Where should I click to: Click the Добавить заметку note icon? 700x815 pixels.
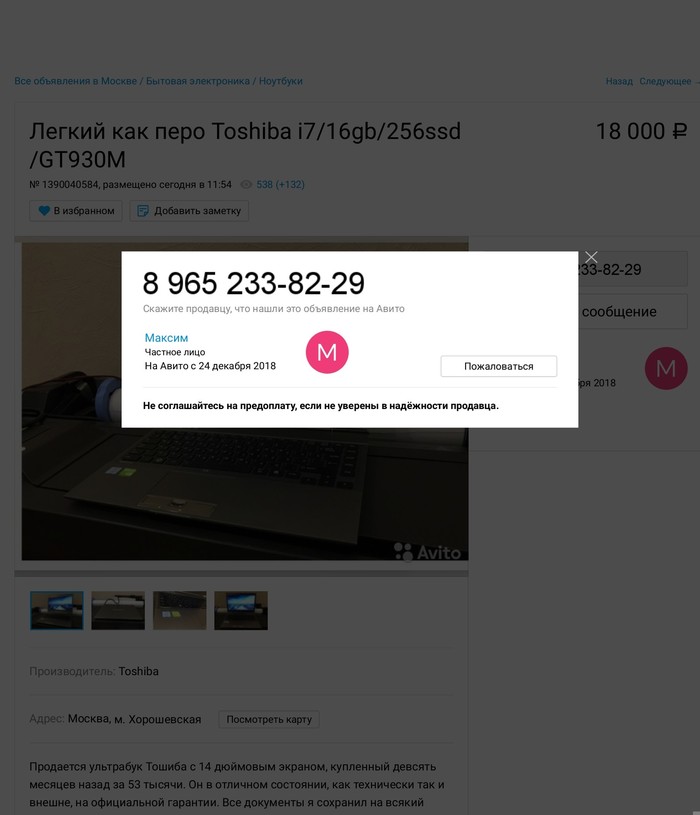[142, 211]
